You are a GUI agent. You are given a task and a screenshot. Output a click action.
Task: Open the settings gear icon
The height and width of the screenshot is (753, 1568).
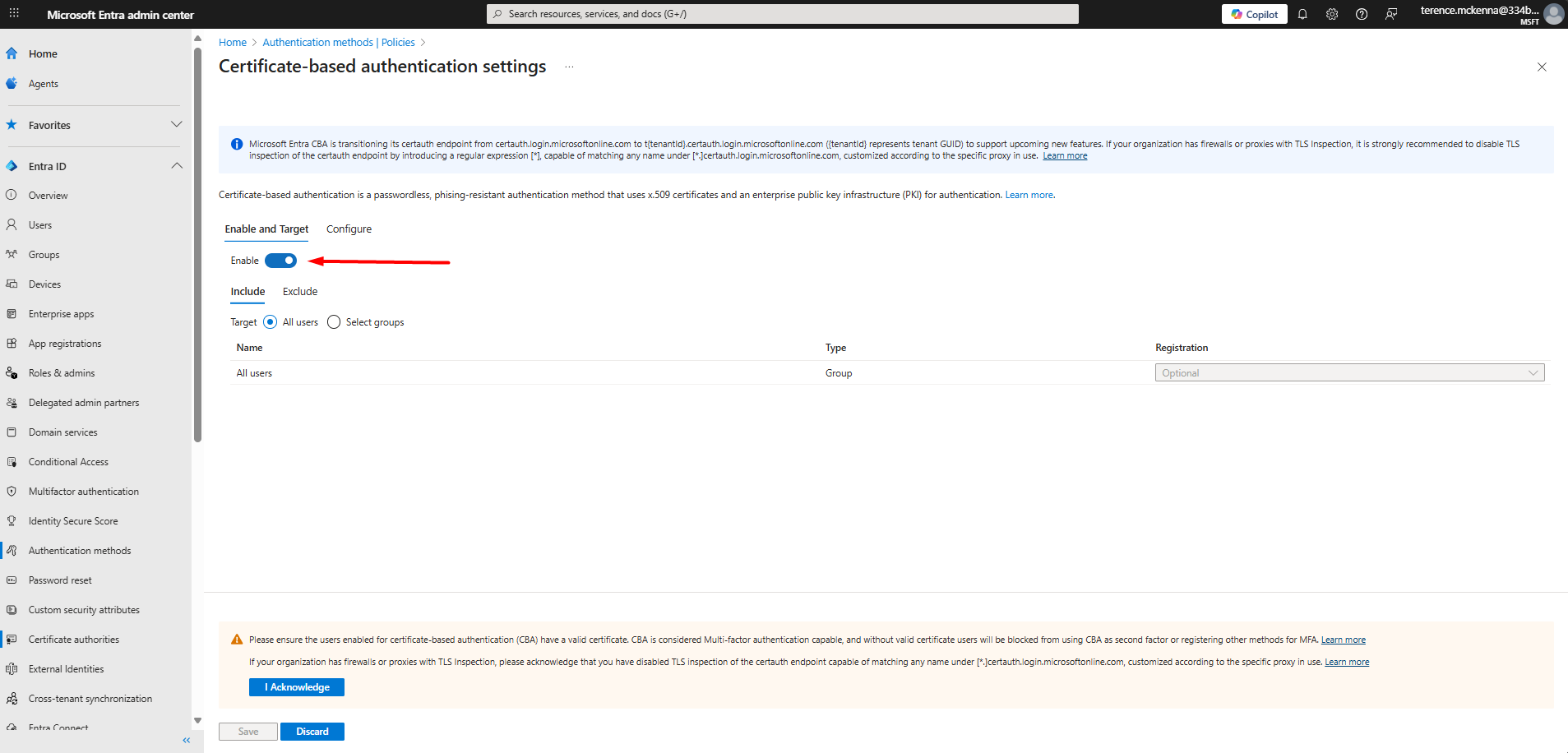(1332, 14)
